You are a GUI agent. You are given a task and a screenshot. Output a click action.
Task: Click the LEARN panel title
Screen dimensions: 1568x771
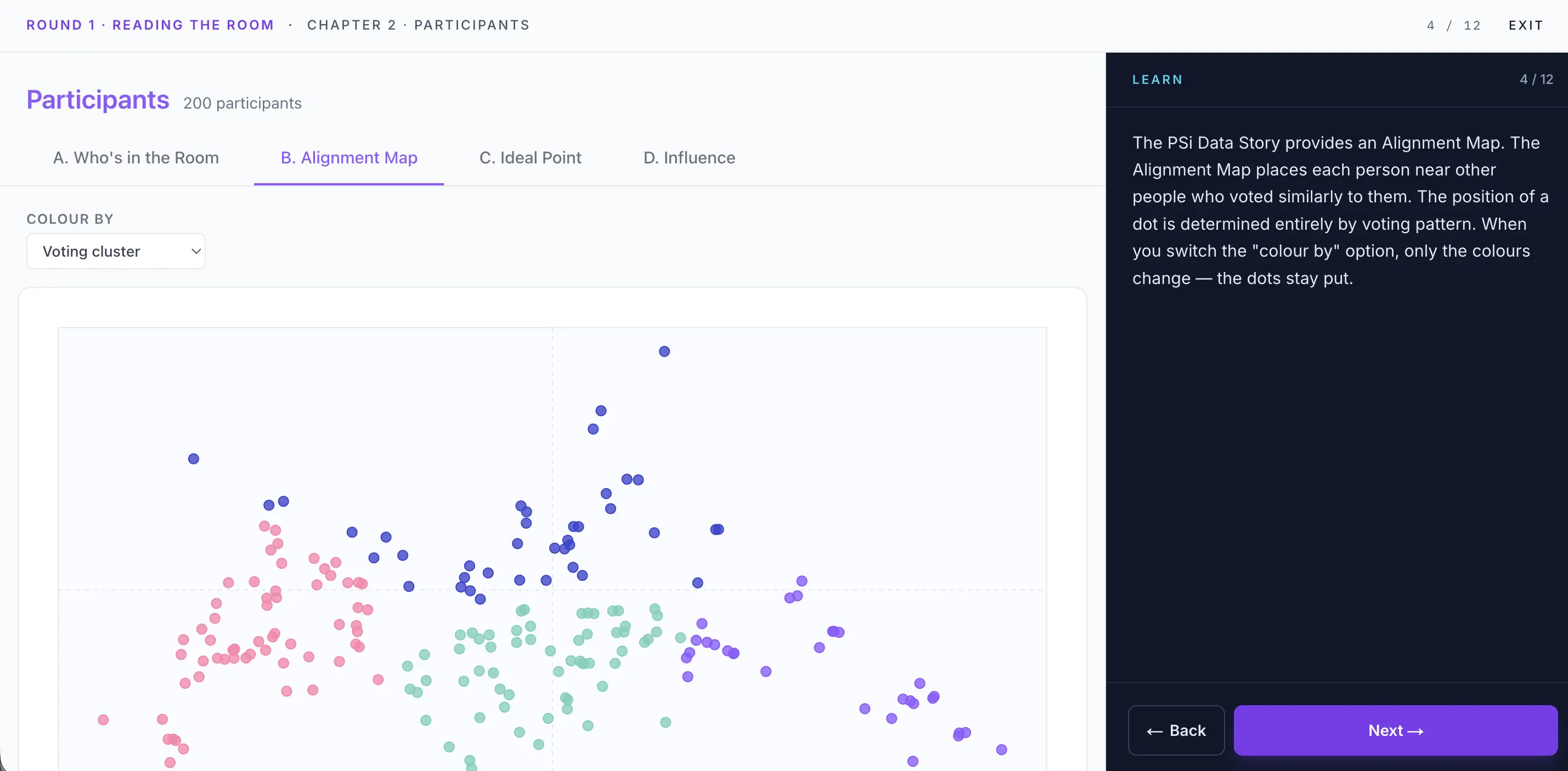point(1157,80)
